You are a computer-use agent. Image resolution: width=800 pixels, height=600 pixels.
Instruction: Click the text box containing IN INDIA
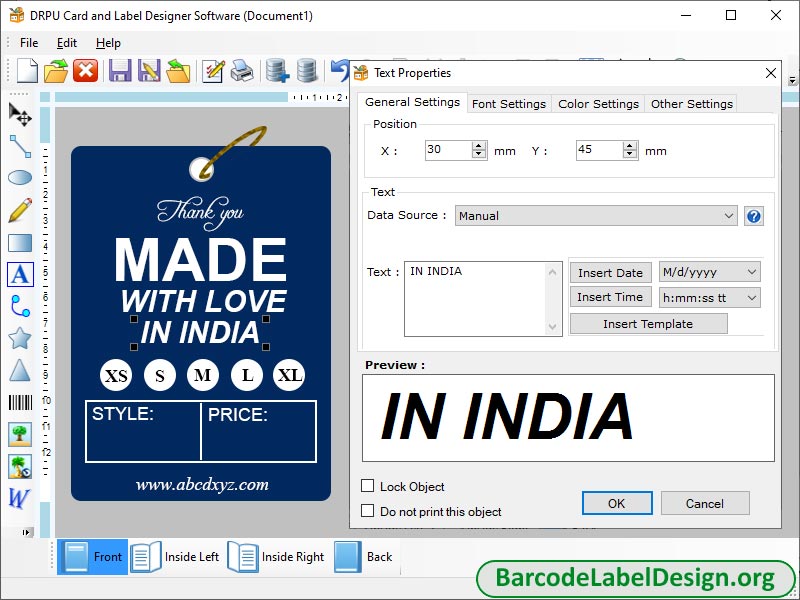coord(476,299)
